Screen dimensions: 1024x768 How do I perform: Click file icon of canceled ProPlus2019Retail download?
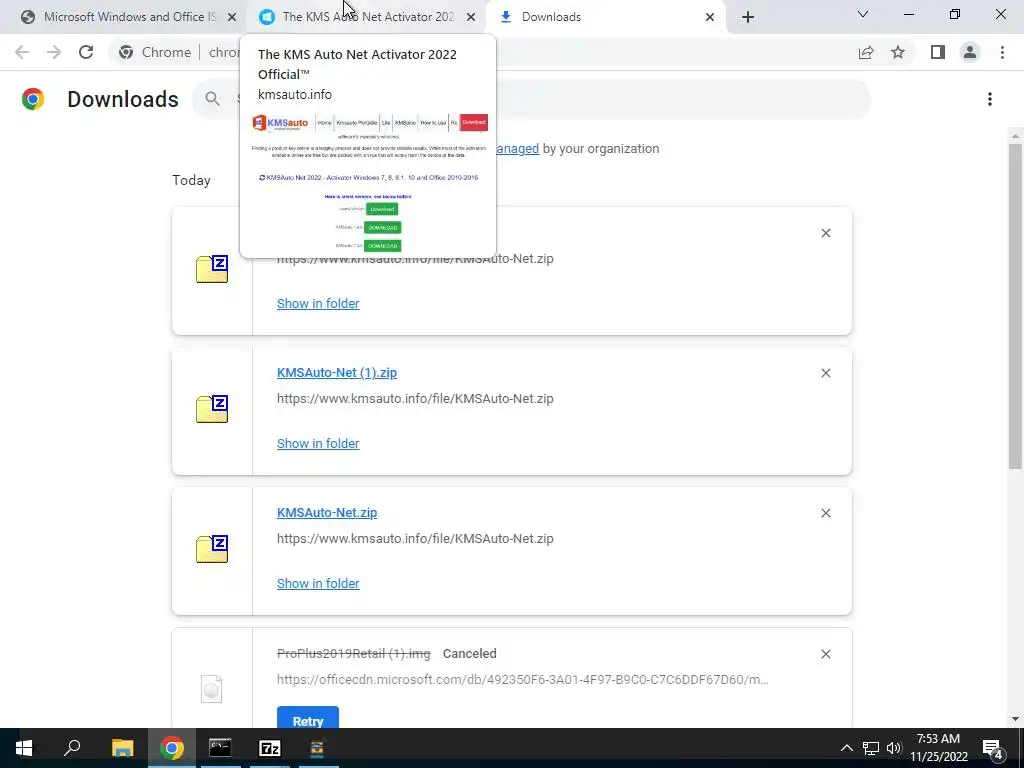[212, 689]
